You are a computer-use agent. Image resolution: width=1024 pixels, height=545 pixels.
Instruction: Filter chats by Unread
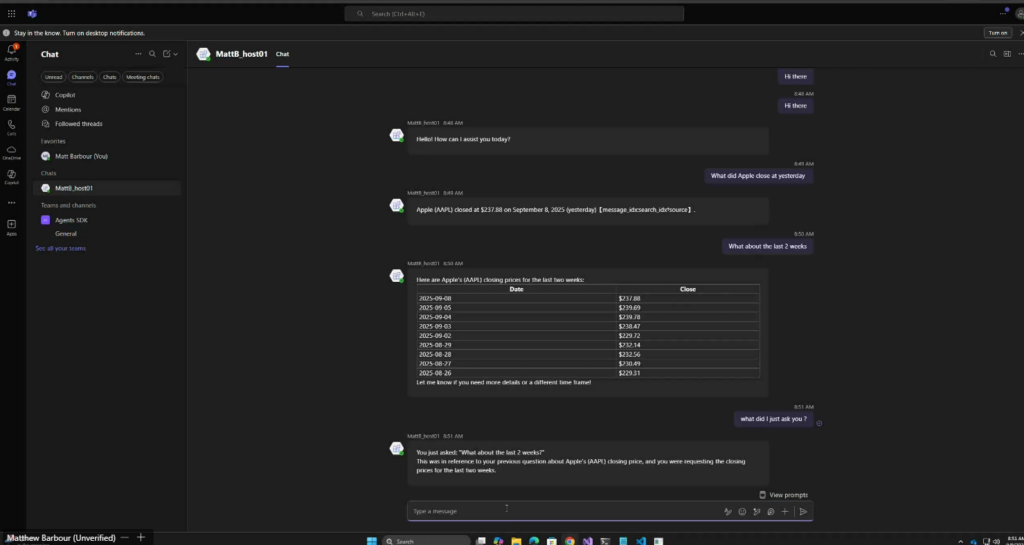(54, 77)
